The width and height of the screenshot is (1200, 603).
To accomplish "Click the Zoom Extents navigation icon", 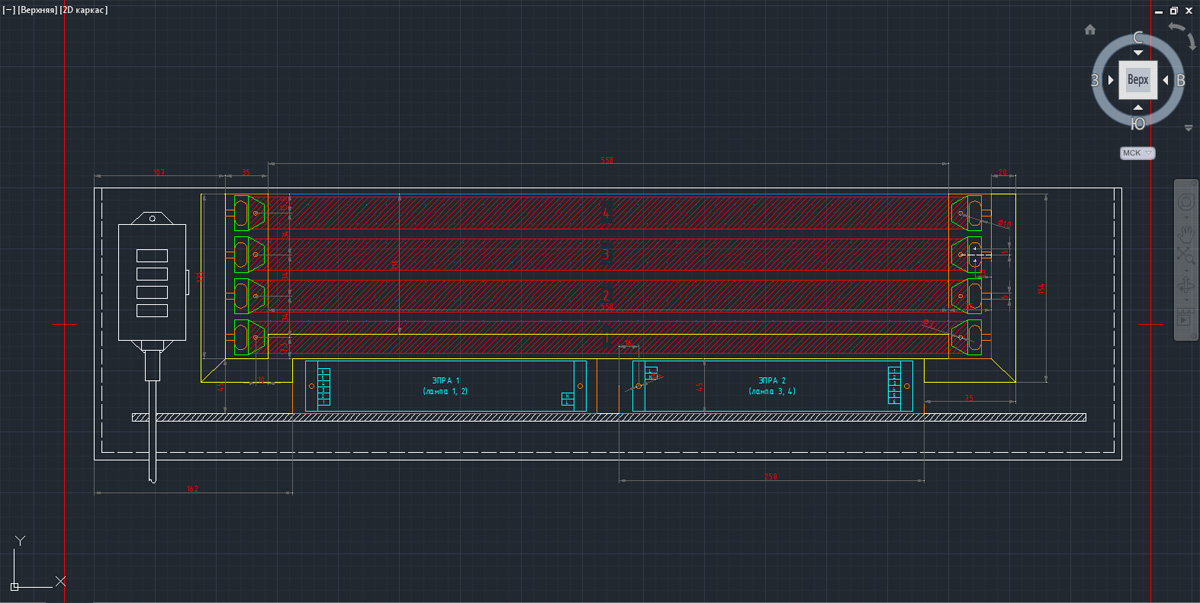I will [x=1185, y=259].
